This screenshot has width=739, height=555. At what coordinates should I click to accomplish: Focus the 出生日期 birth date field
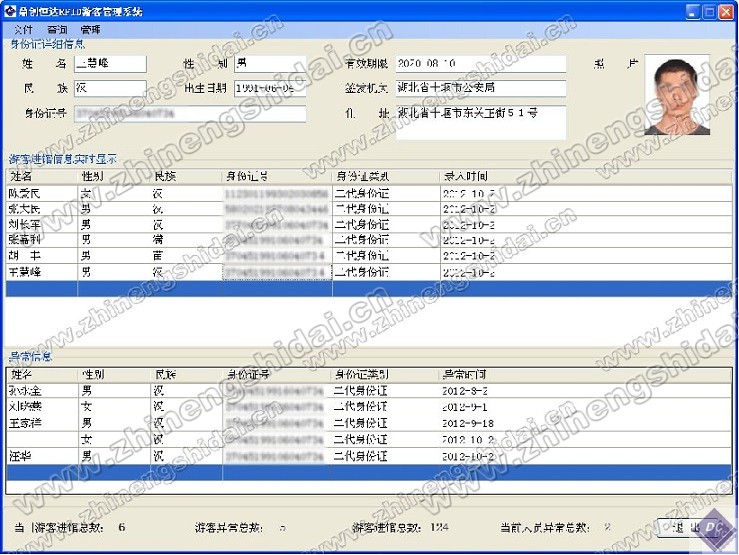click(269, 88)
